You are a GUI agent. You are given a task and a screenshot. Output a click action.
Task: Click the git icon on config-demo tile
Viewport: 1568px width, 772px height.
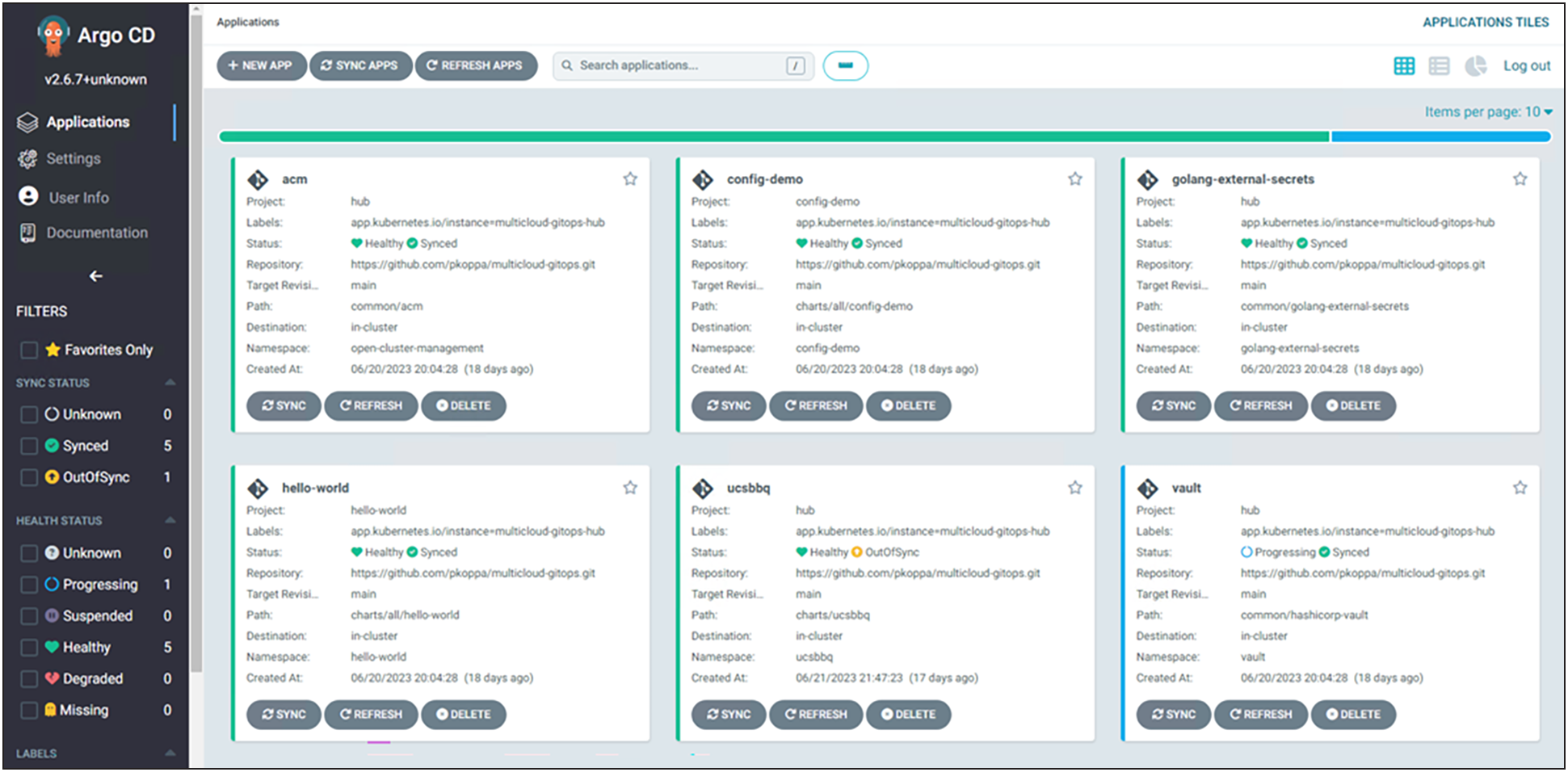pyautogui.click(x=703, y=179)
